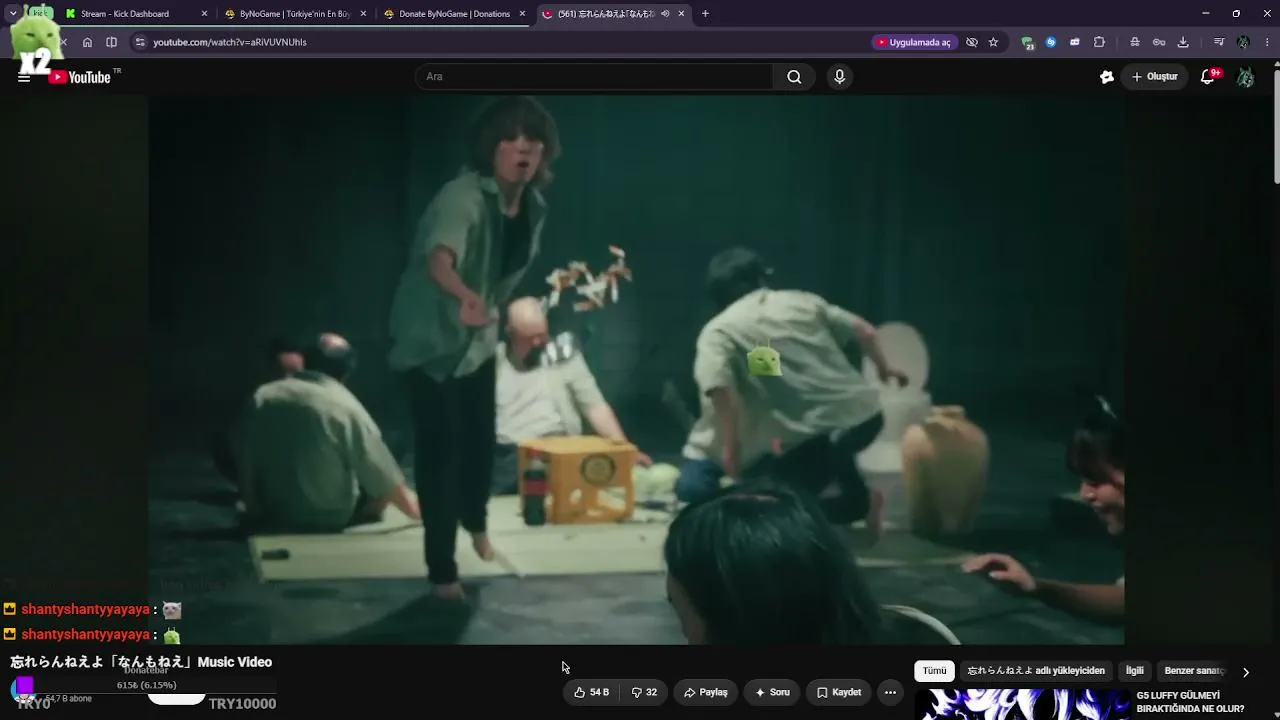Bookmark this page with the star

pos(993,42)
